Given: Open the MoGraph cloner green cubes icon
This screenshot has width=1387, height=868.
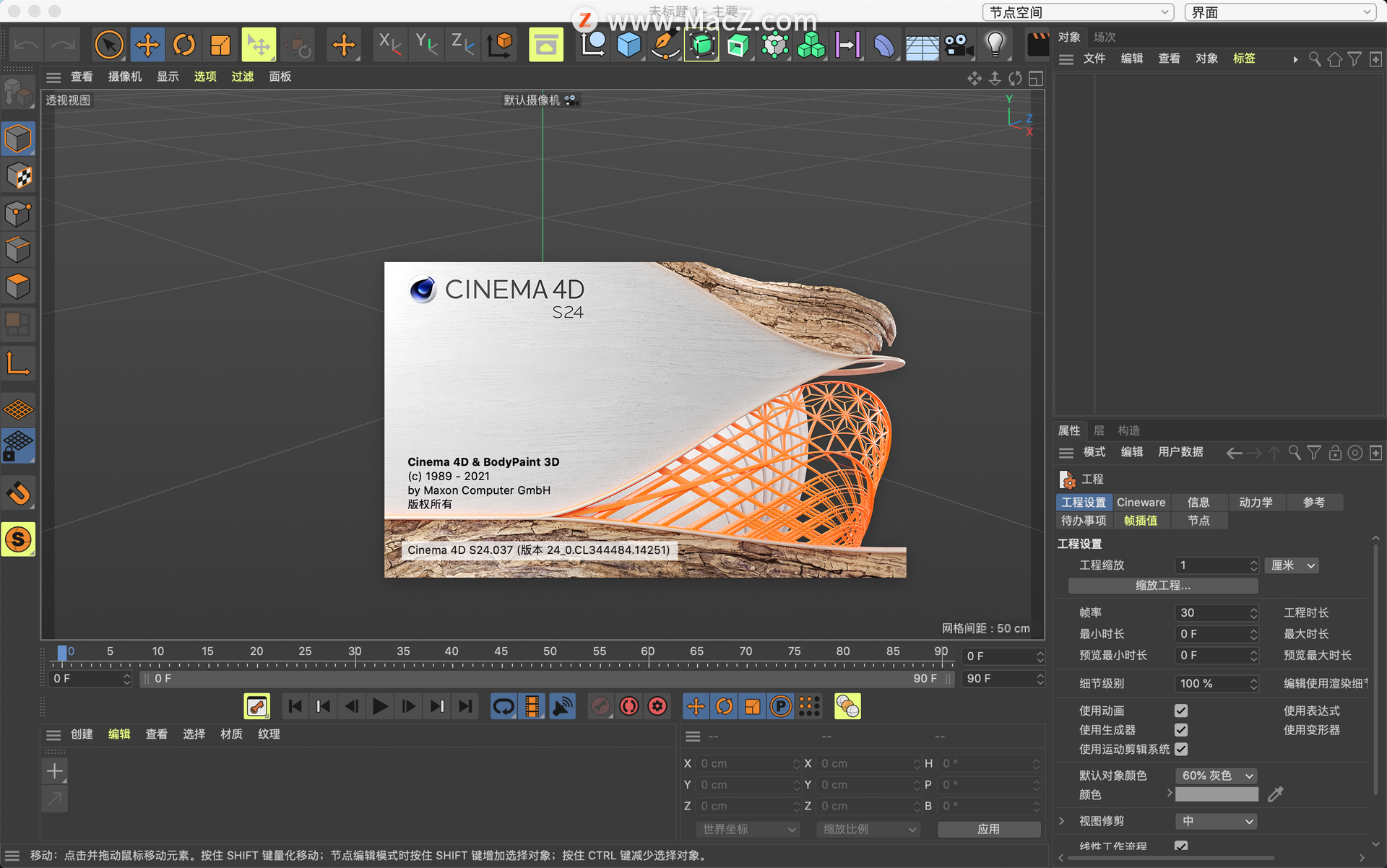Looking at the screenshot, I should (x=811, y=45).
